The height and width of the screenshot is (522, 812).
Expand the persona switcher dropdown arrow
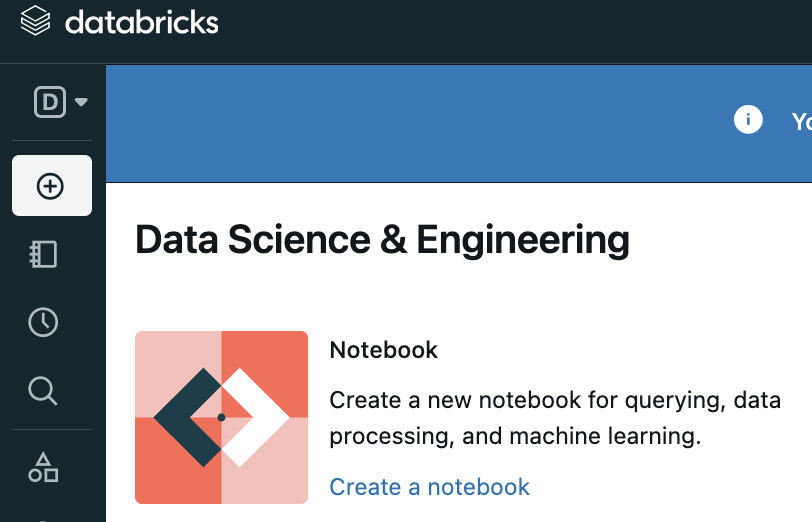[81, 102]
